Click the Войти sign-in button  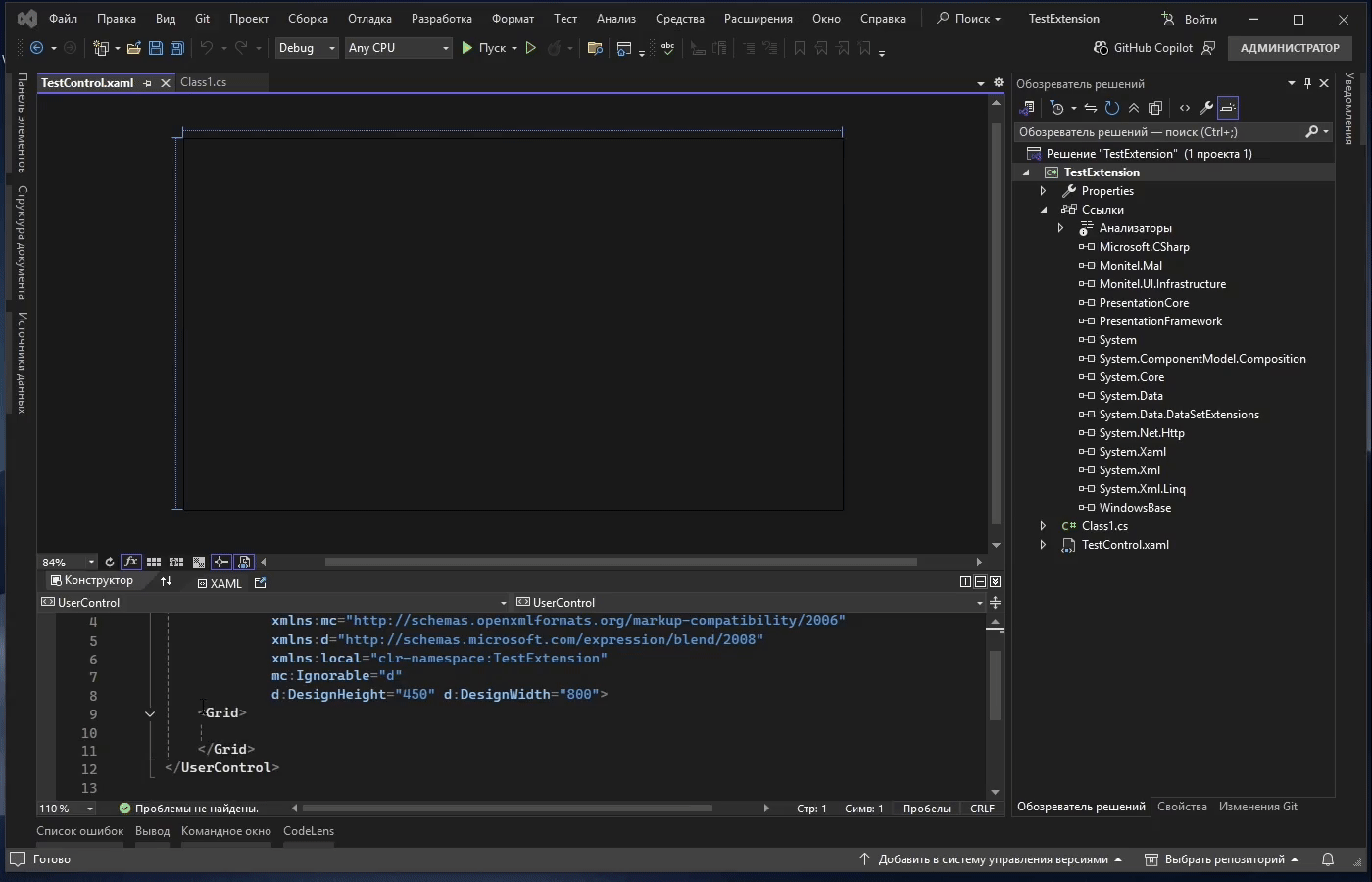[1189, 19]
